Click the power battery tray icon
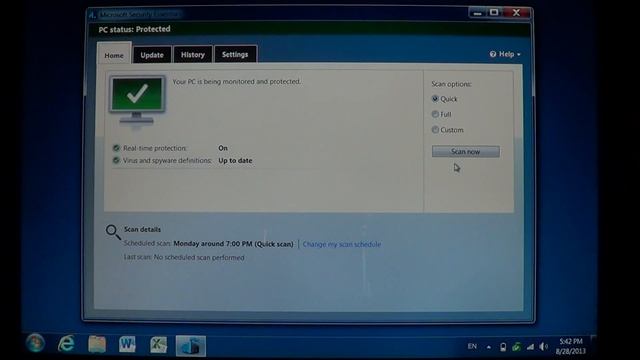Viewport: 640px width, 360px height. [503, 347]
